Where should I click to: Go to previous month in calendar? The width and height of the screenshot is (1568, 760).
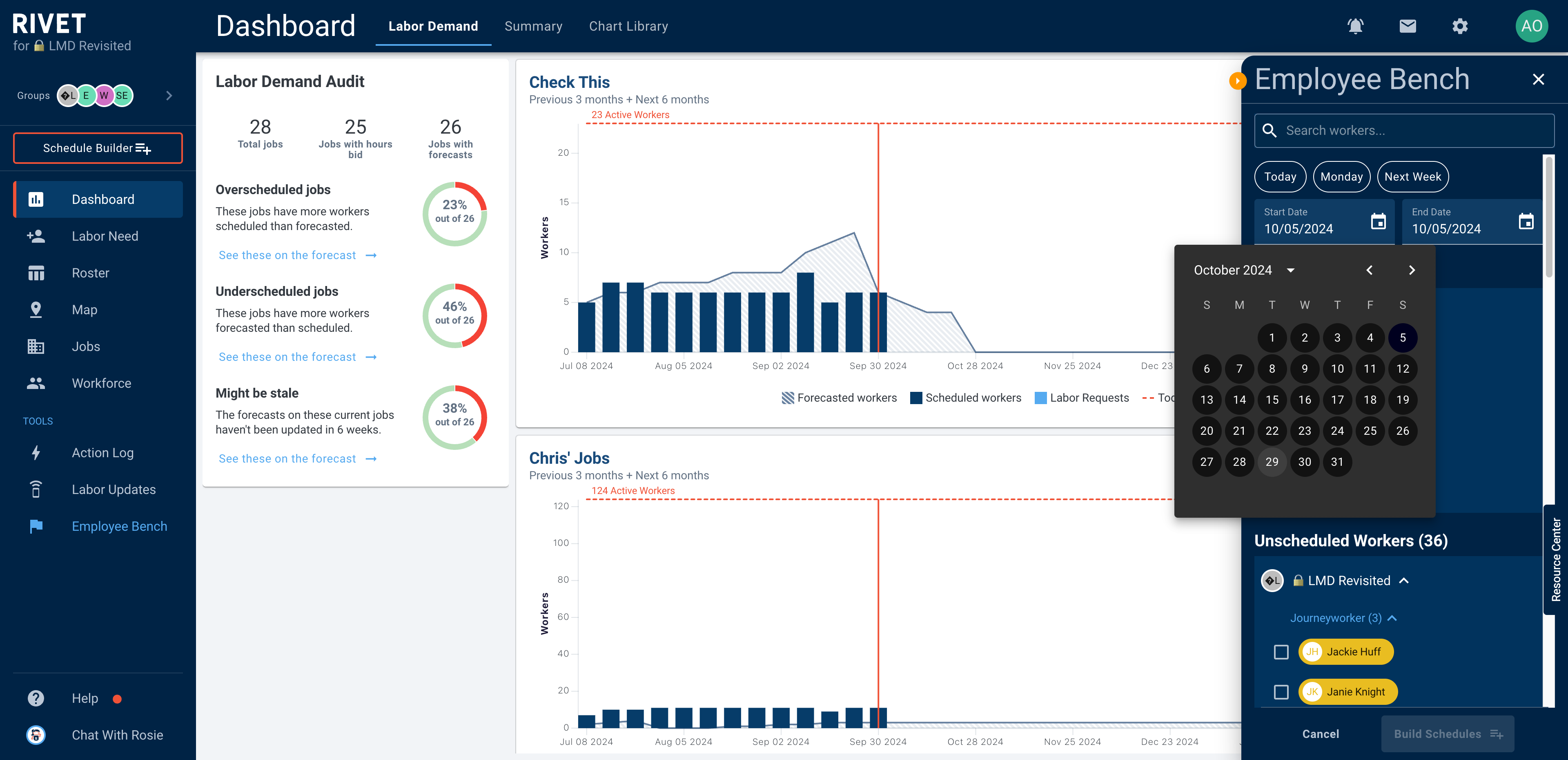point(1370,270)
